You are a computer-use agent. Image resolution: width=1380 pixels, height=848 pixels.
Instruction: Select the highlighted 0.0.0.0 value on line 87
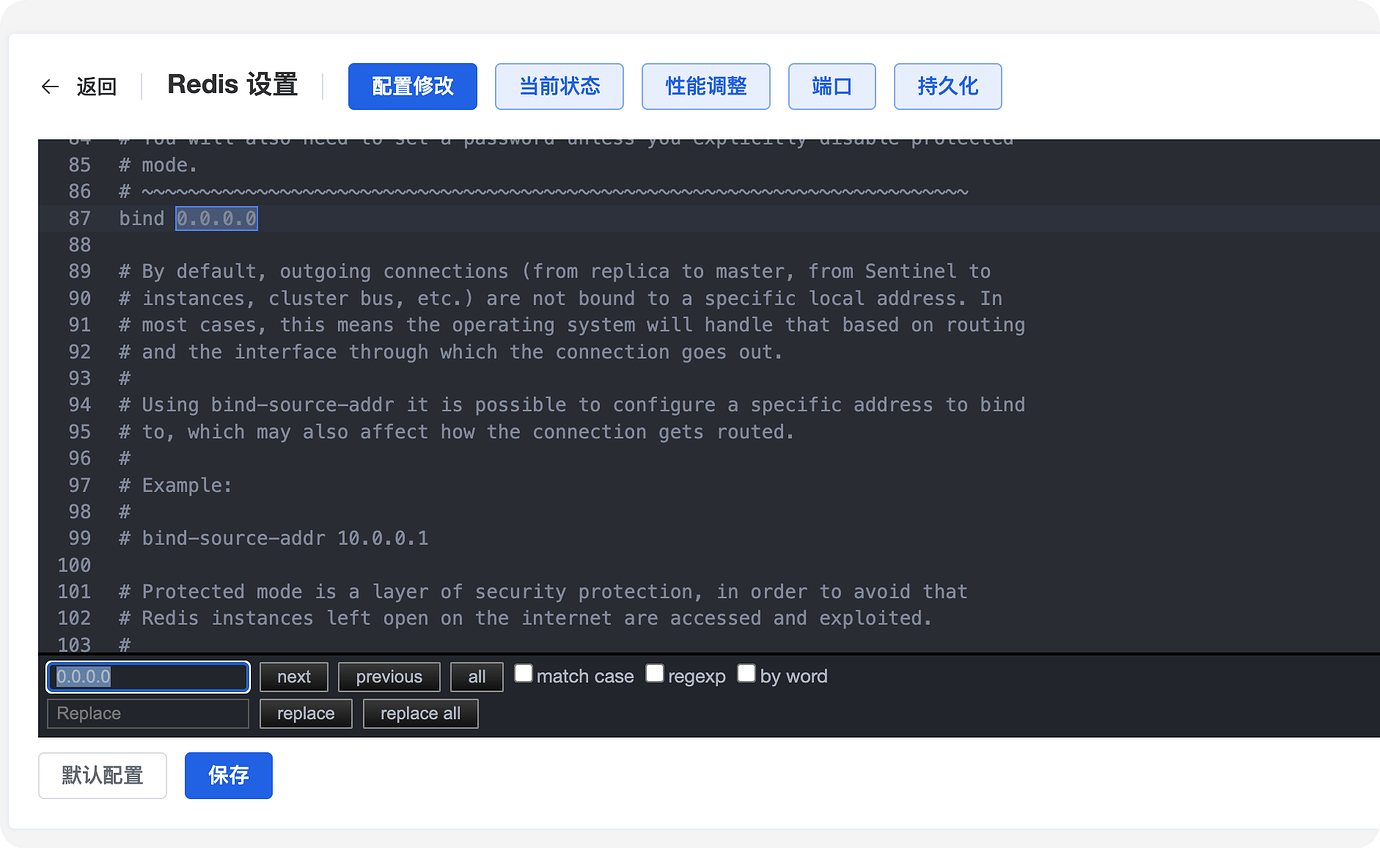(216, 218)
